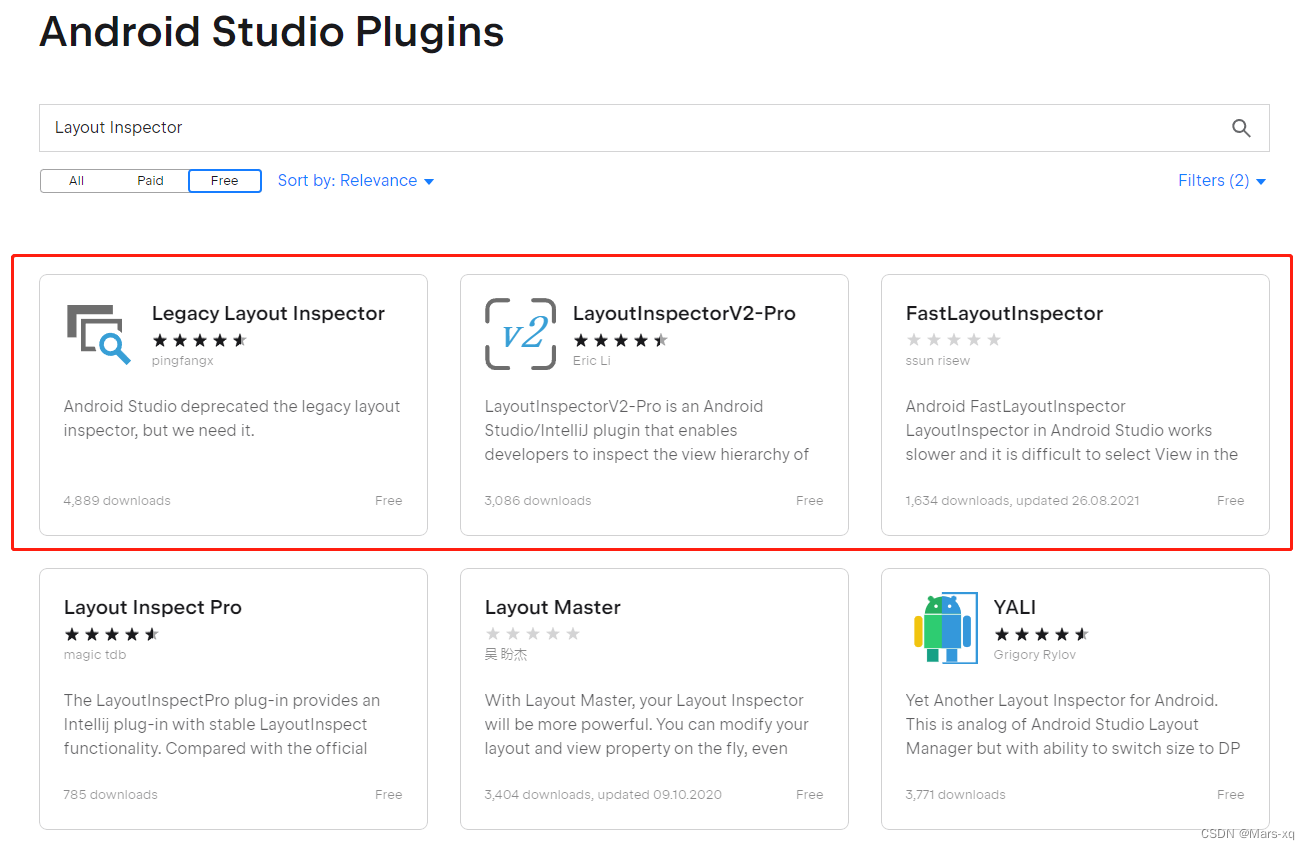Click the 3,771 downloads text
1310x850 pixels.
click(x=956, y=795)
